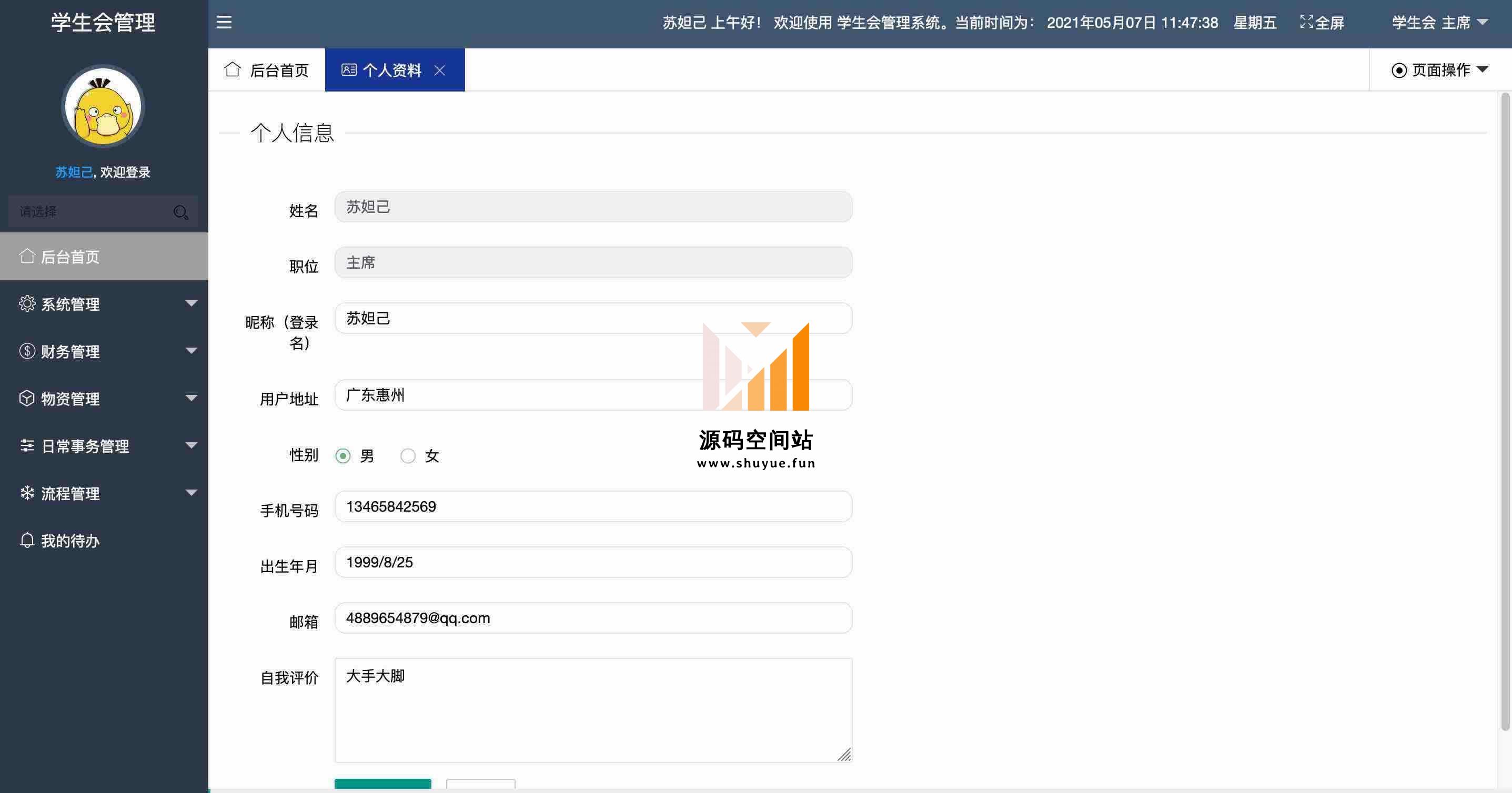Expand the 系统管理 menu arrow
Image resolution: width=1512 pixels, height=793 pixels.
click(x=191, y=303)
